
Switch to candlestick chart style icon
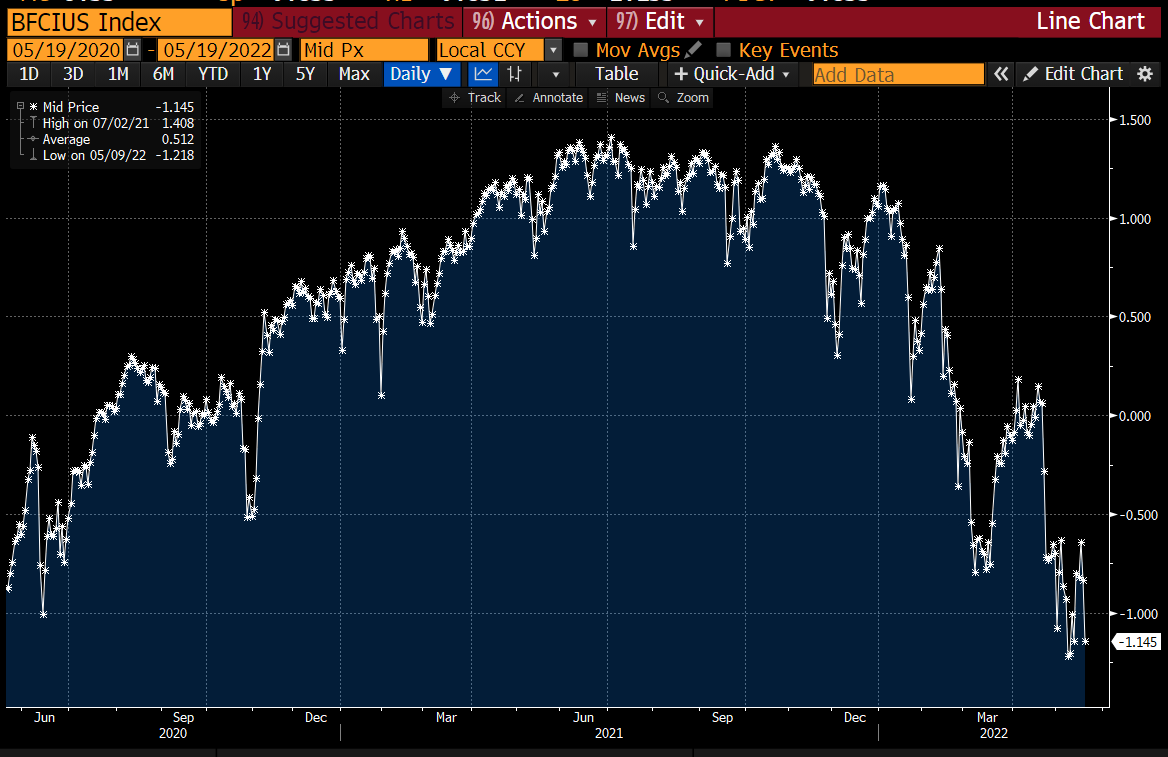point(512,73)
